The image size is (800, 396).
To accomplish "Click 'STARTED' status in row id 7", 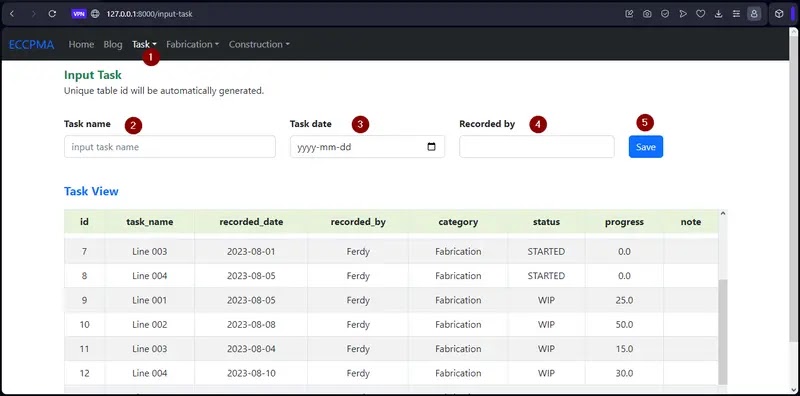I will pos(546,252).
